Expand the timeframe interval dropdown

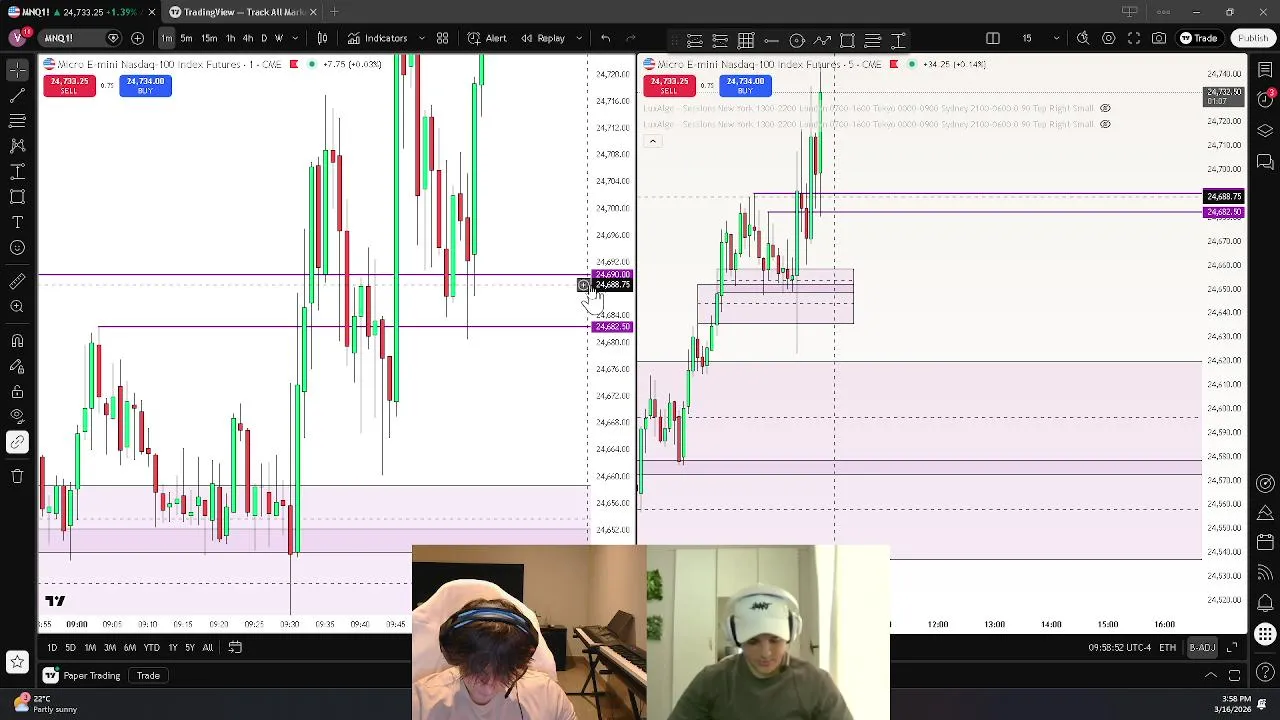coord(295,38)
